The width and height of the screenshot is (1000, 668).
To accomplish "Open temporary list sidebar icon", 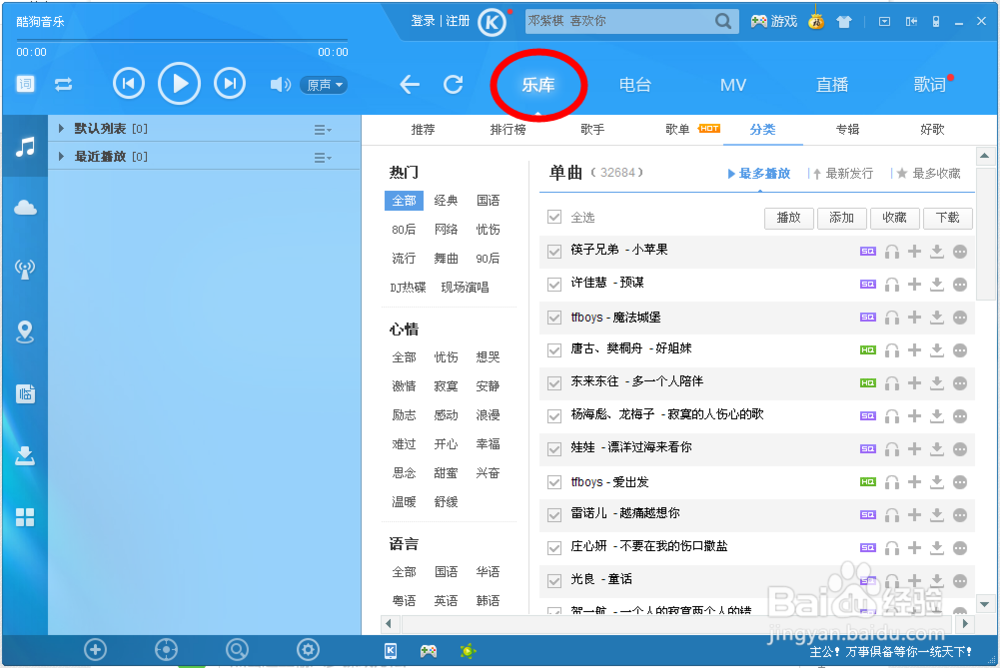I will click(x=26, y=394).
